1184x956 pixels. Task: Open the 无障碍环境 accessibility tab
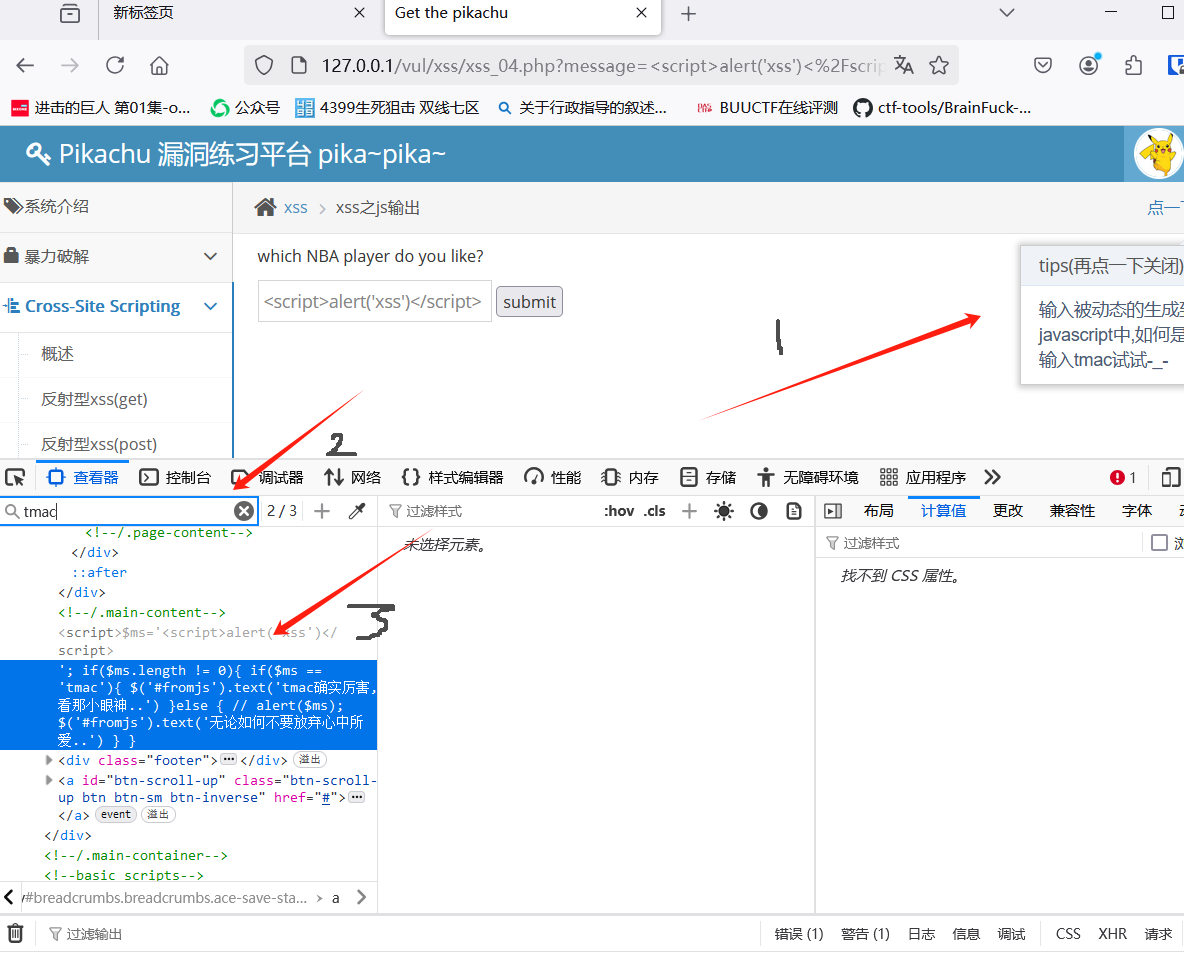point(807,477)
